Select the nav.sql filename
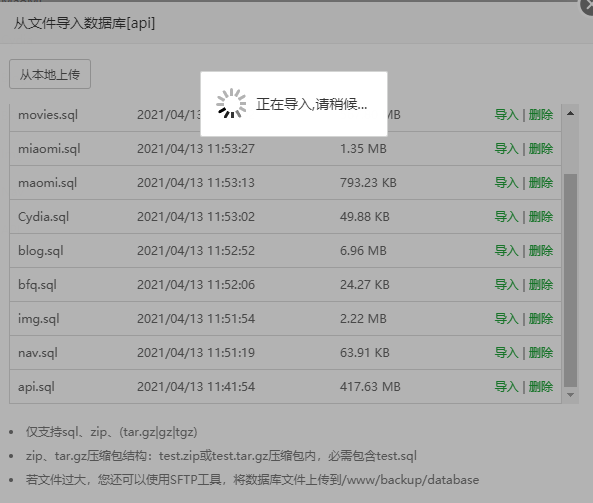The height and width of the screenshot is (503, 593). tap(38, 353)
